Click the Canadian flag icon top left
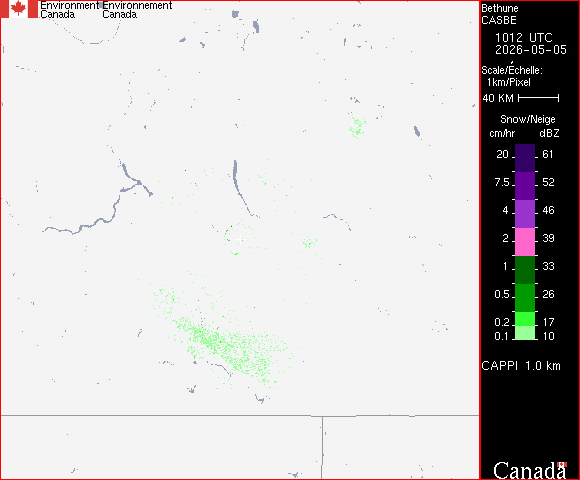Screen dimensions: 580x480 click(x=19, y=9)
